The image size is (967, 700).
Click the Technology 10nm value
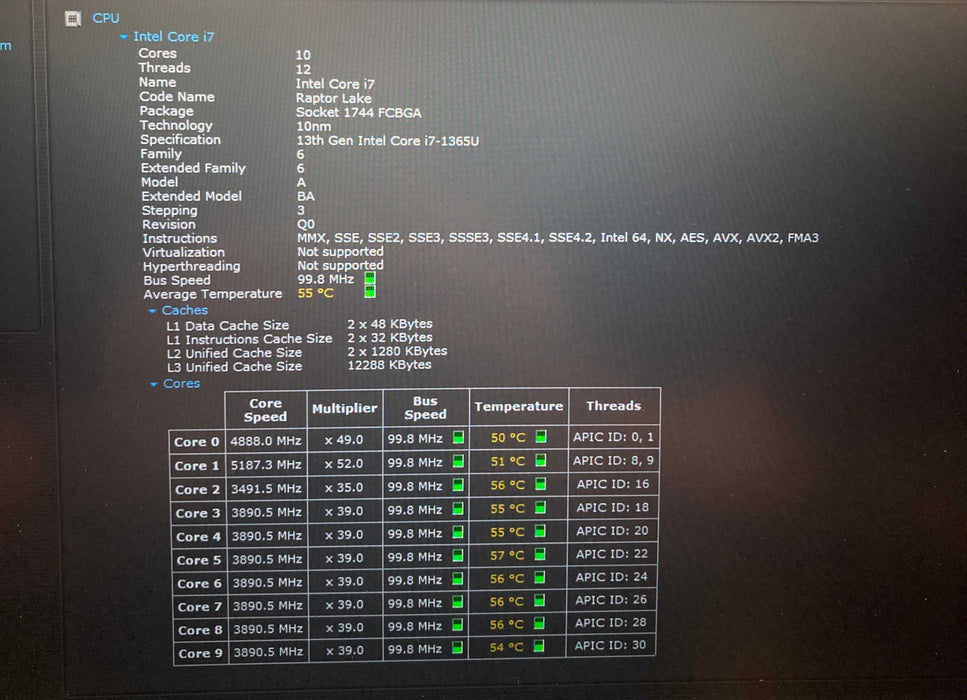pyautogui.click(x=313, y=127)
